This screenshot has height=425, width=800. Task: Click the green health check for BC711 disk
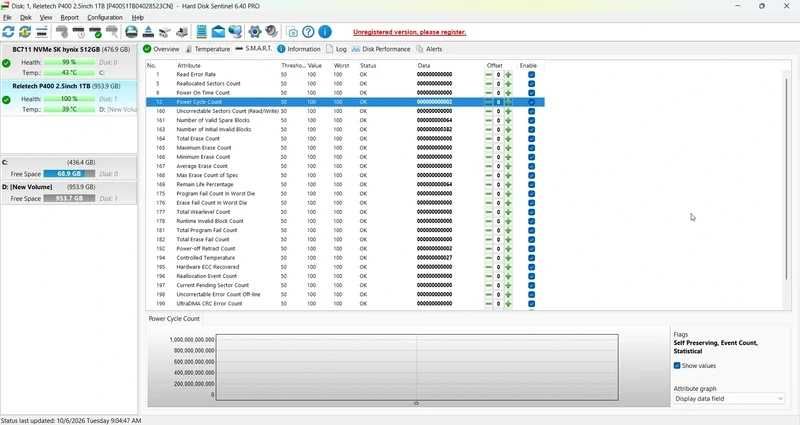6,63
